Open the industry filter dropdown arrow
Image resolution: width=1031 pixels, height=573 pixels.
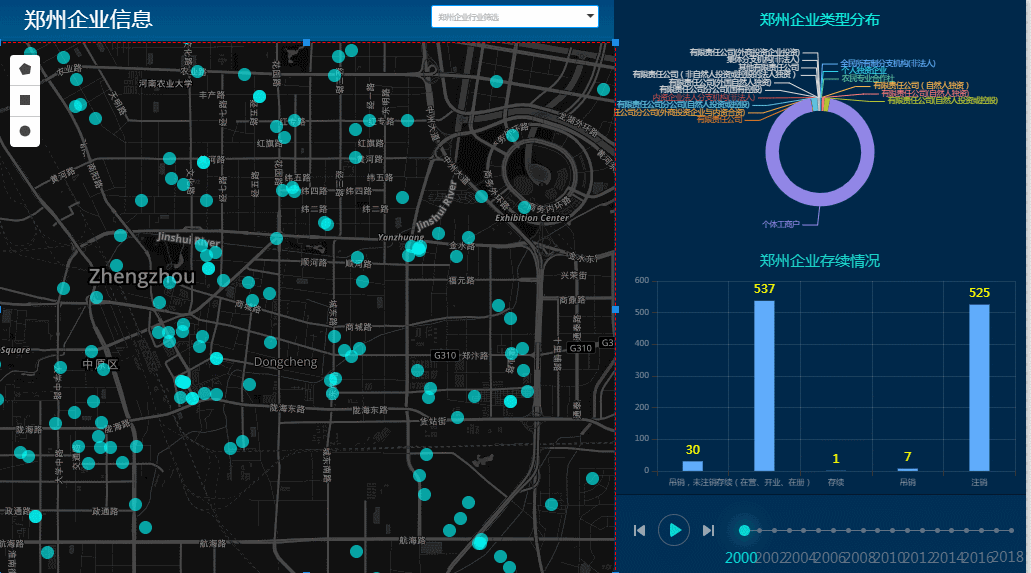coord(589,17)
